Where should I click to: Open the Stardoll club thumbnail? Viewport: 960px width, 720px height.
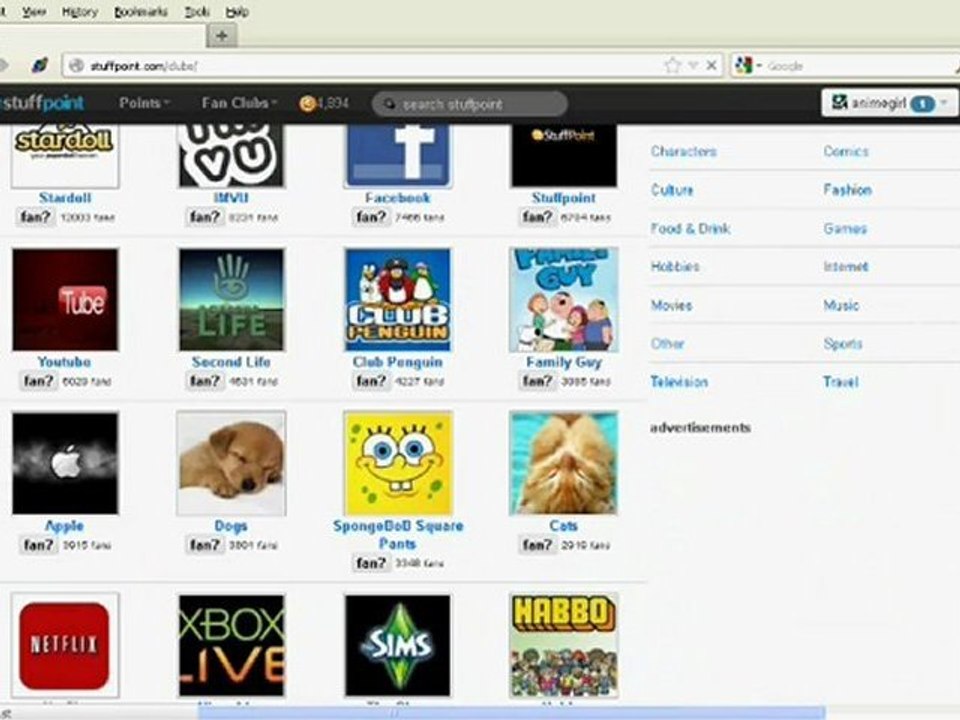click(x=65, y=156)
